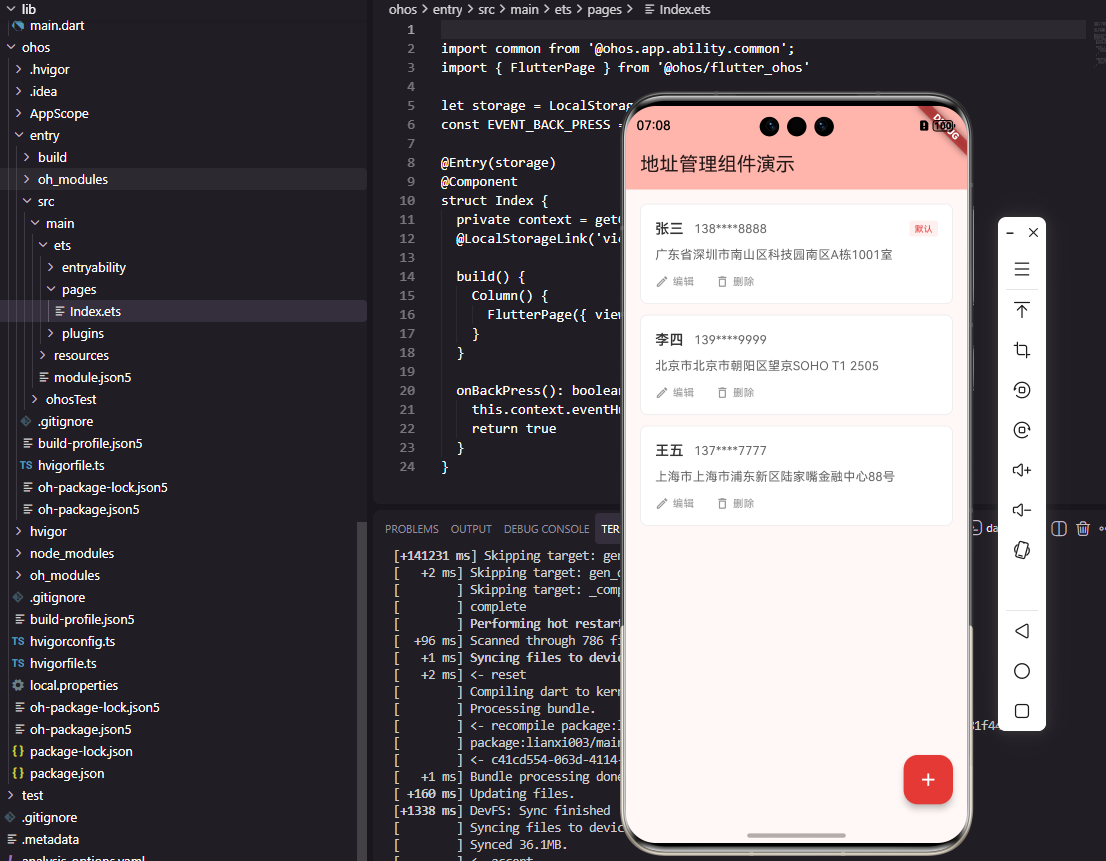Click the lower circular record icon in emulator toolbar

[1022, 430]
